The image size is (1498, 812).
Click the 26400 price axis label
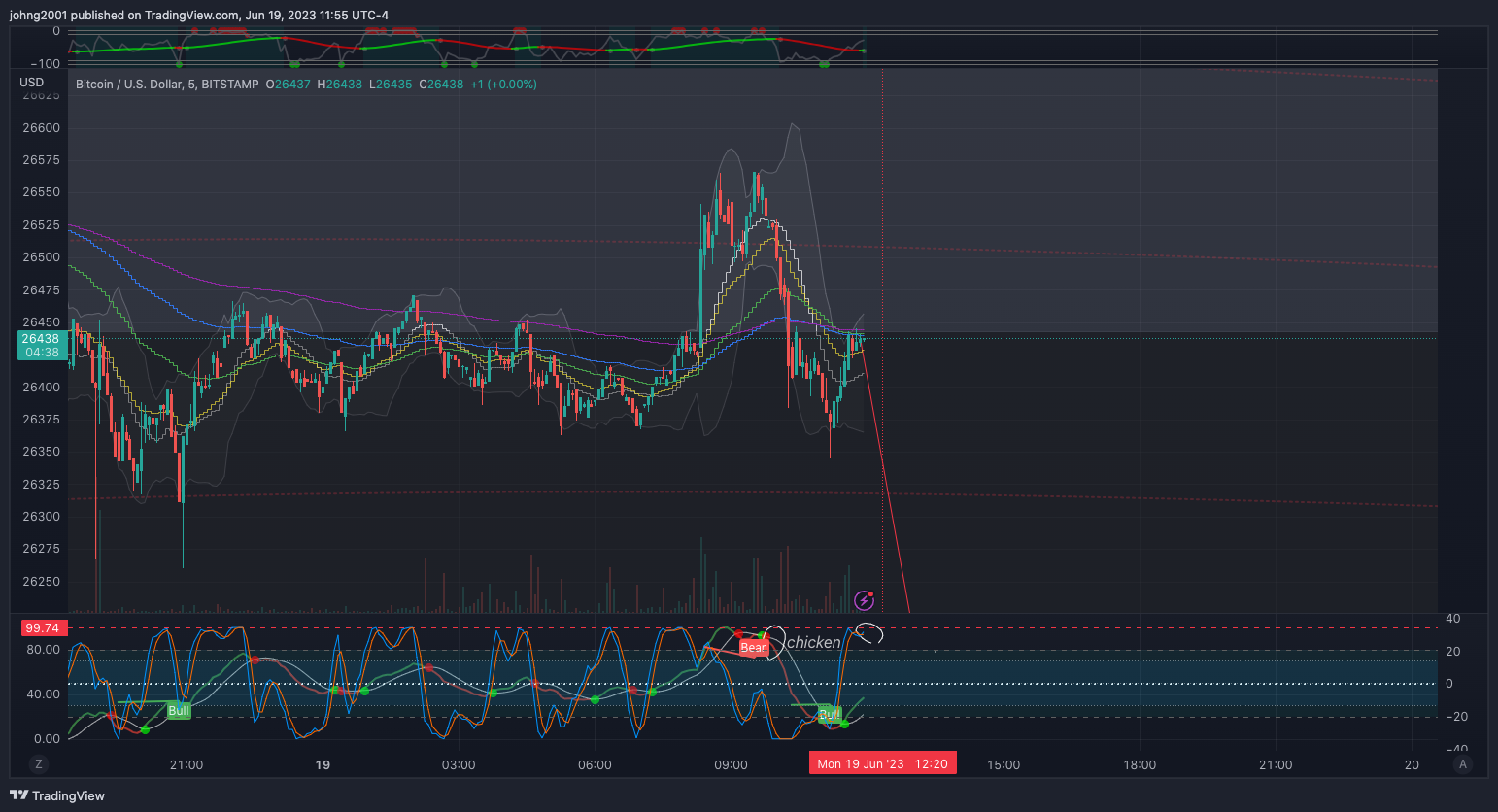click(42, 388)
